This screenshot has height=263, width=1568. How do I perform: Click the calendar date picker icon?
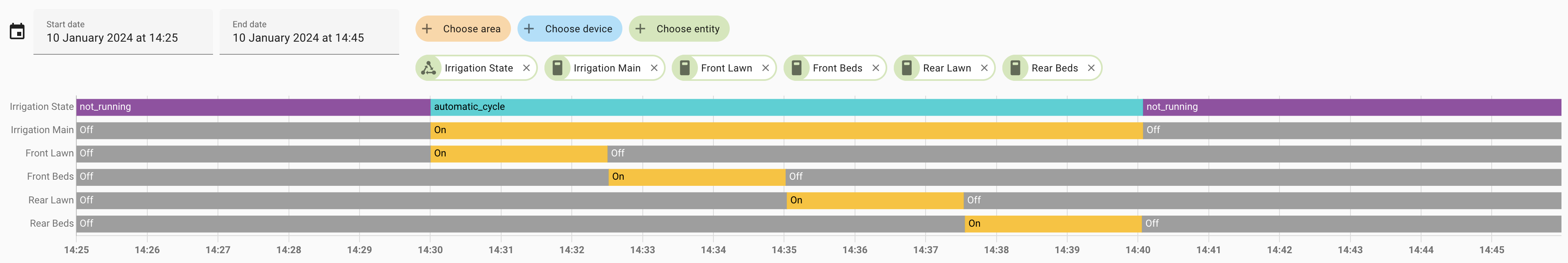(17, 32)
